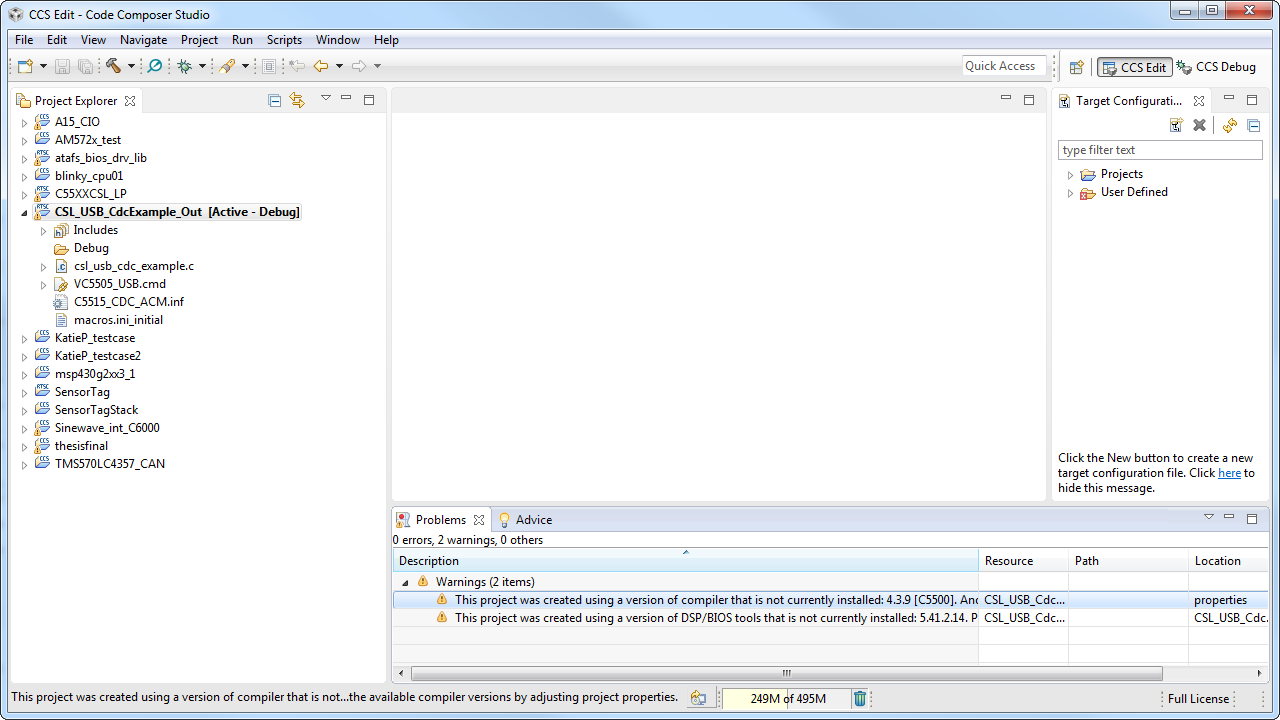Viewport: 1280px width, 720px height.
Task: Select VC5505_USB.cmd file
Action: pyautogui.click(x=119, y=284)
